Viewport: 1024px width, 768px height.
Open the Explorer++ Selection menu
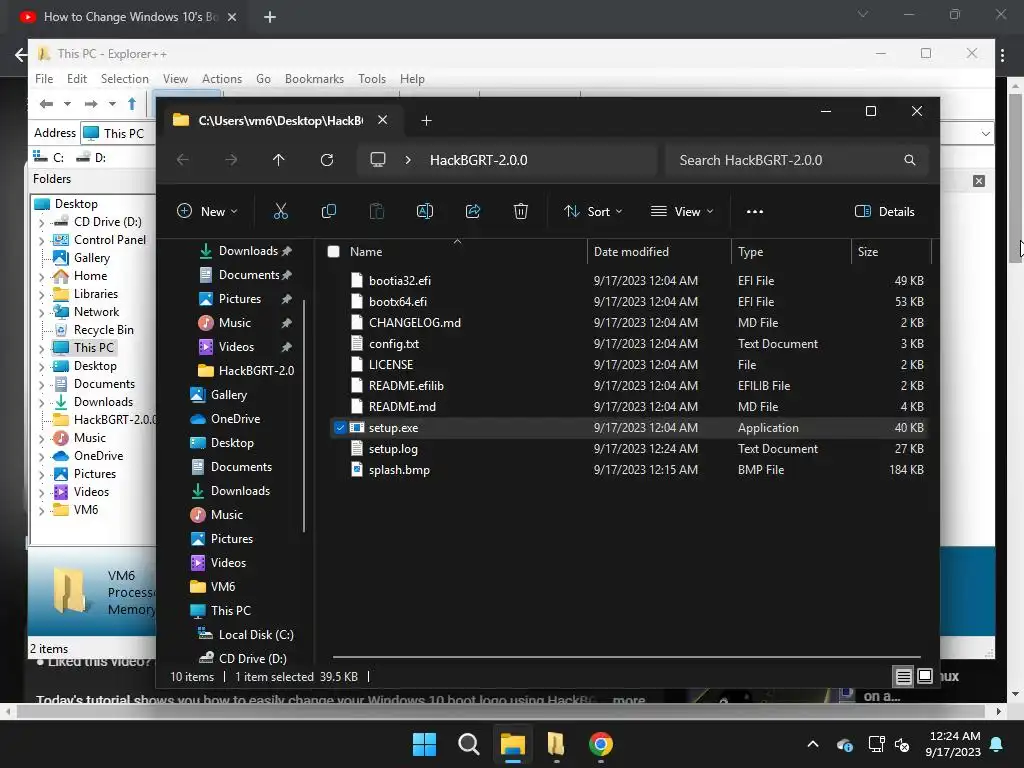click(x=124, y=78)
